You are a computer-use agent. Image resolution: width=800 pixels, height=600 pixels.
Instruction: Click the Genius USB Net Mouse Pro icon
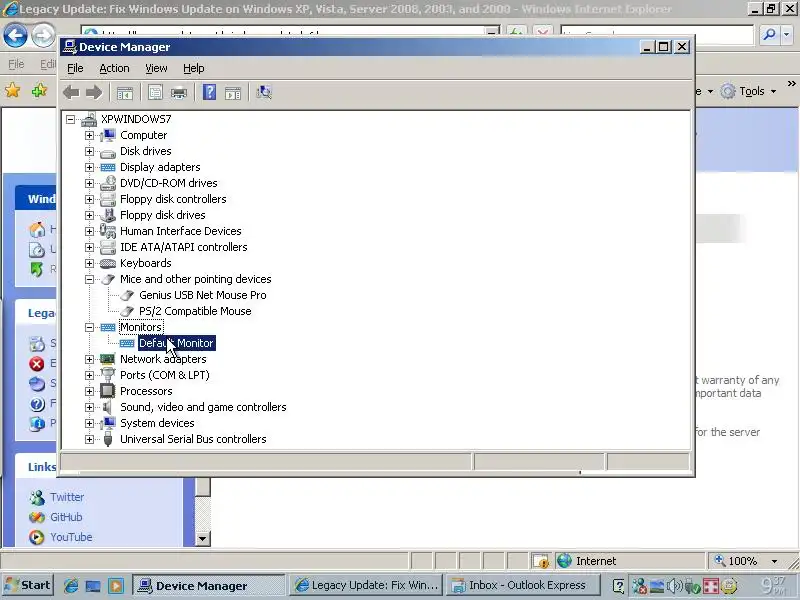pos(127,295)
